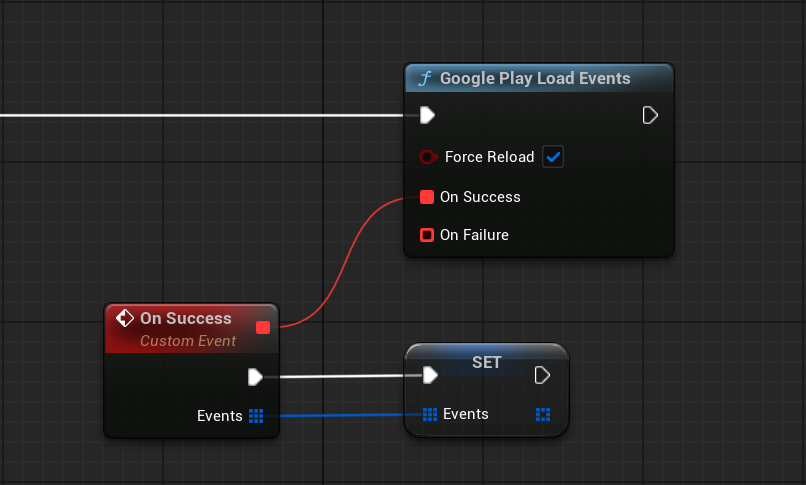Click the On Failure delegate pin

427,235
